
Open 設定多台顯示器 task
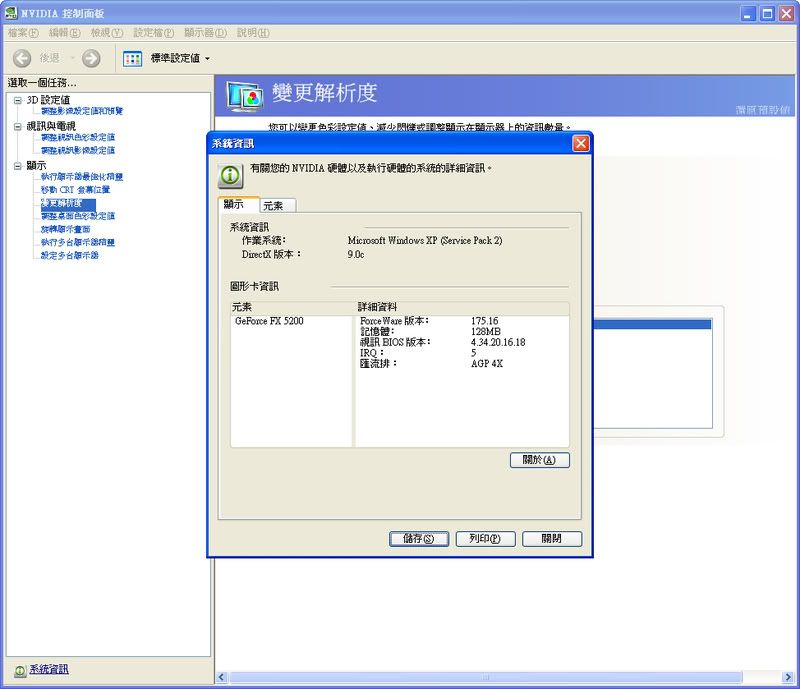point(69,256)
